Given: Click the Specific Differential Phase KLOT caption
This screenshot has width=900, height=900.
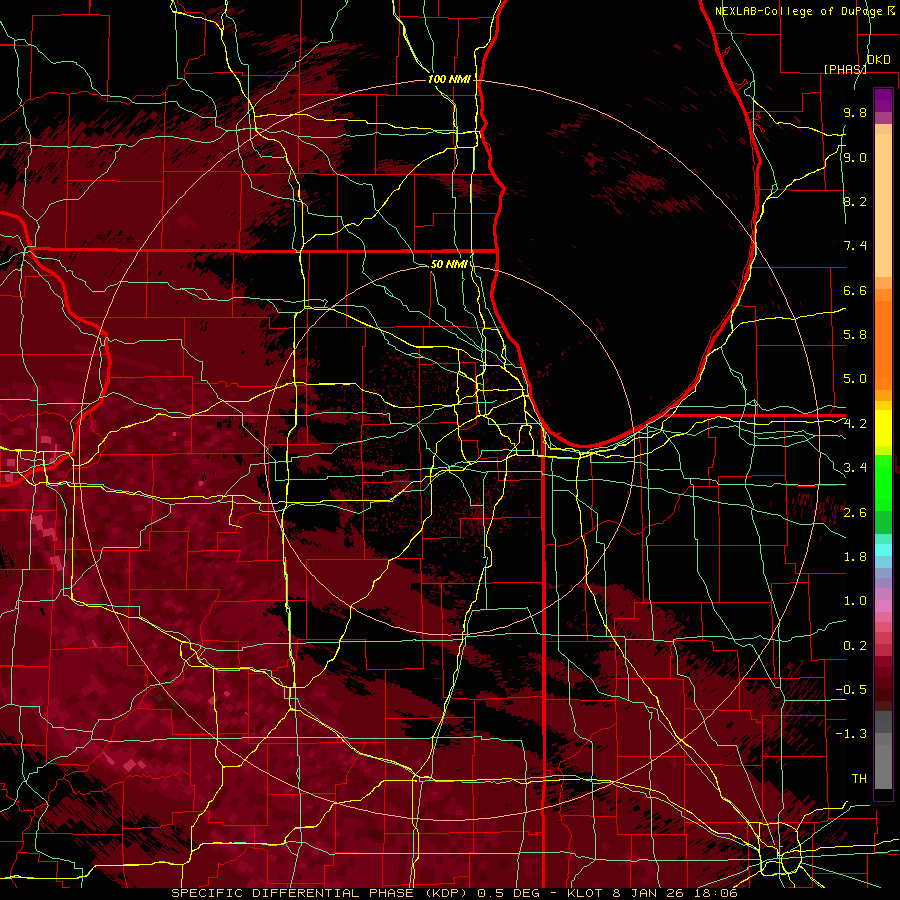Looking at the screenshot, I should 454,893.
